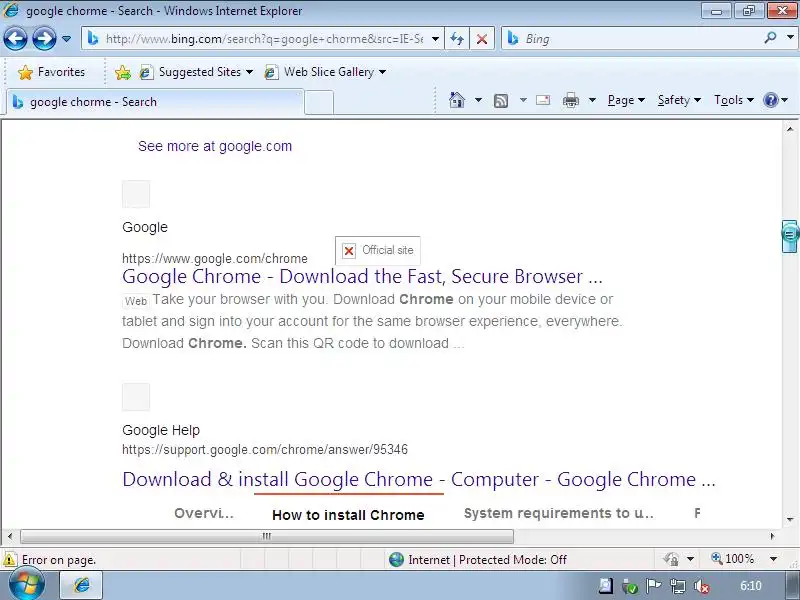Open a new blank tab
This screenshot has width=800, height=600.
pos(319,102)
